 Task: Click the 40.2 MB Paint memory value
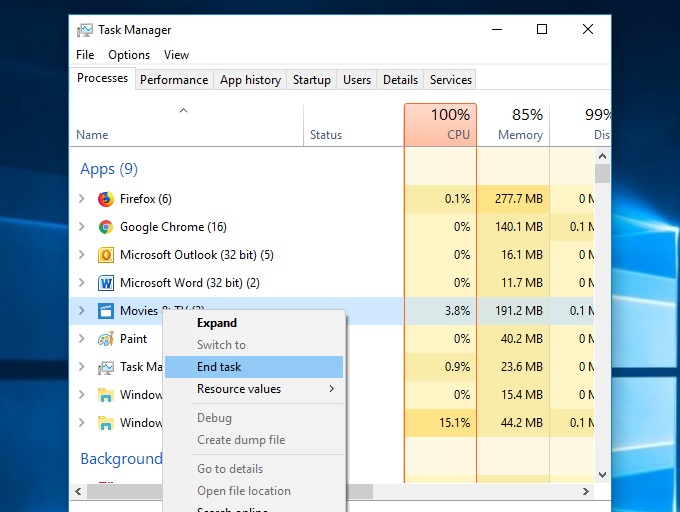[522, 339]
